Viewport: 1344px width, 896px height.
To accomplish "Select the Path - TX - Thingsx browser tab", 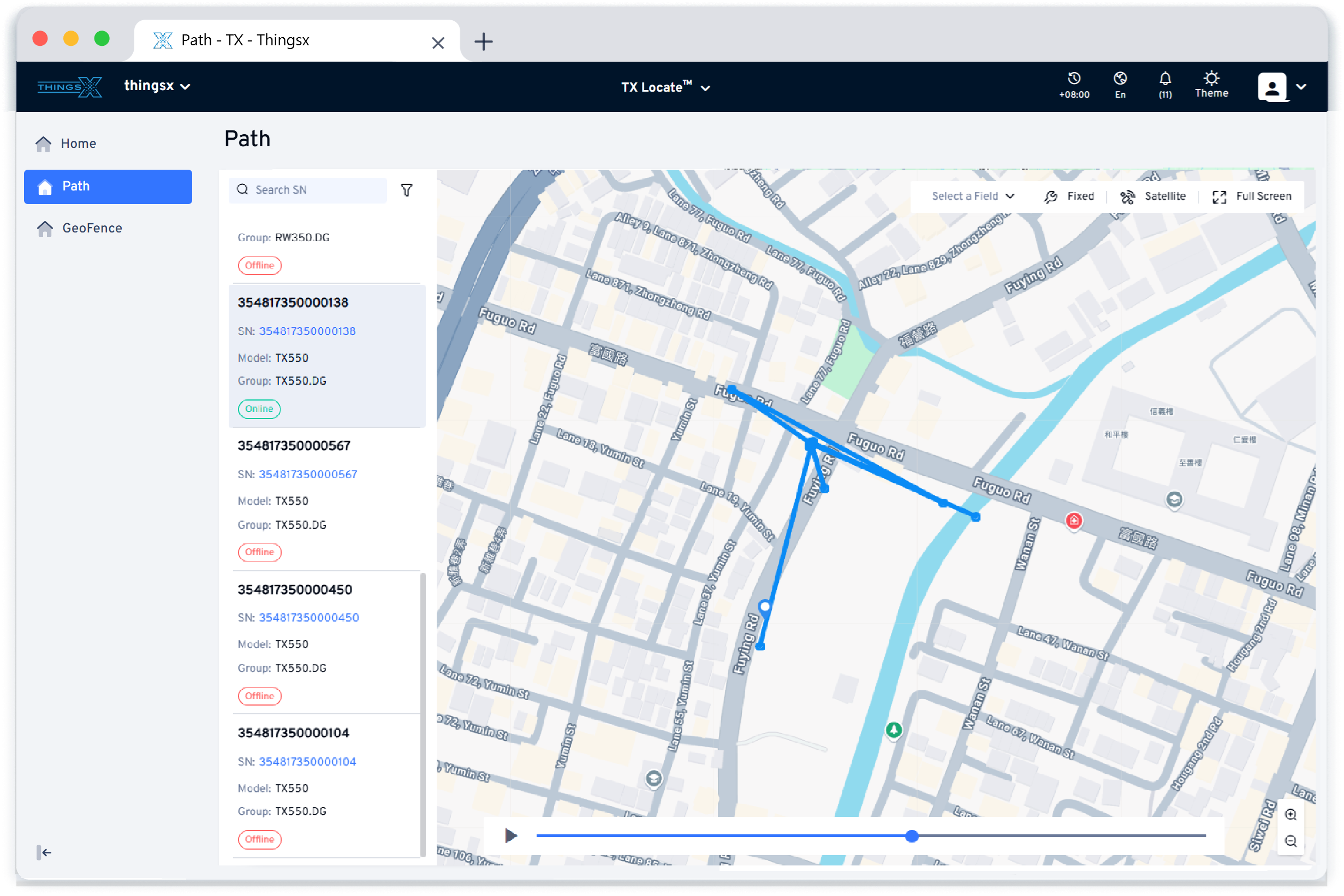I will pos(297,40).
